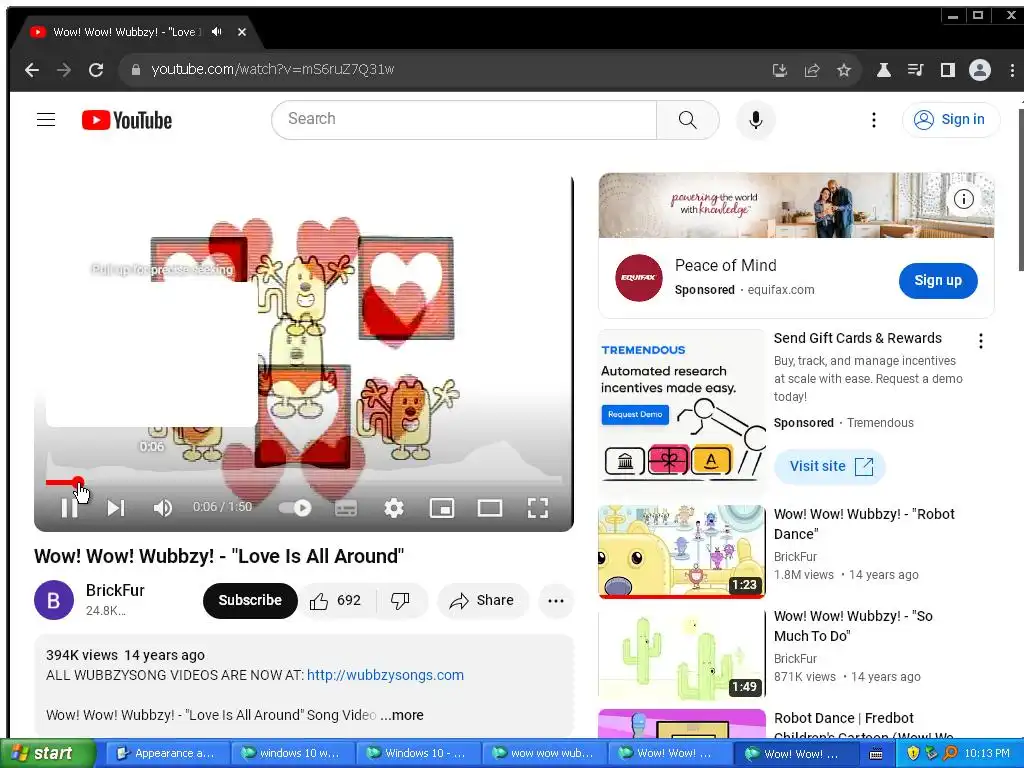Enable theater mode

[x=490, y=508]
